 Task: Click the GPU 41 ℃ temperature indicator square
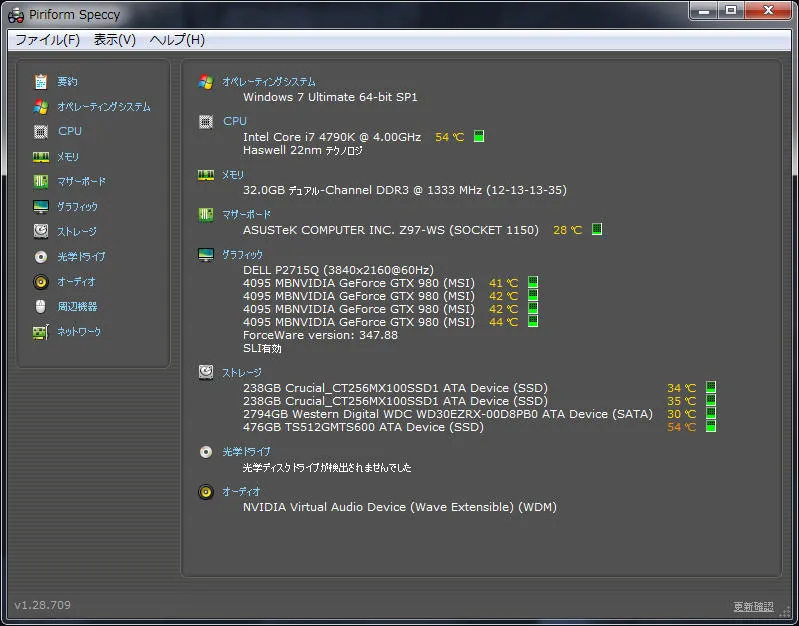[532, 282]
